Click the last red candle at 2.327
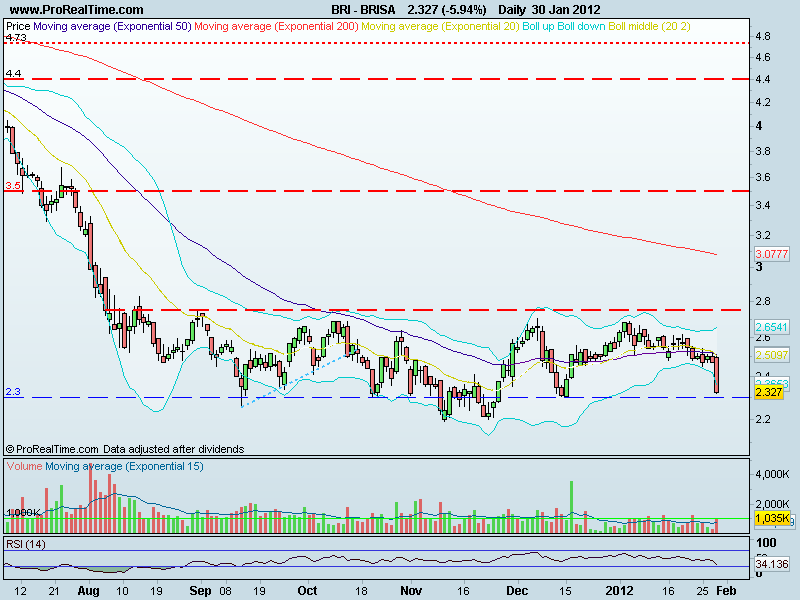Image resolution: width=800 pixels, height=600 pixels. pos(717,375)
